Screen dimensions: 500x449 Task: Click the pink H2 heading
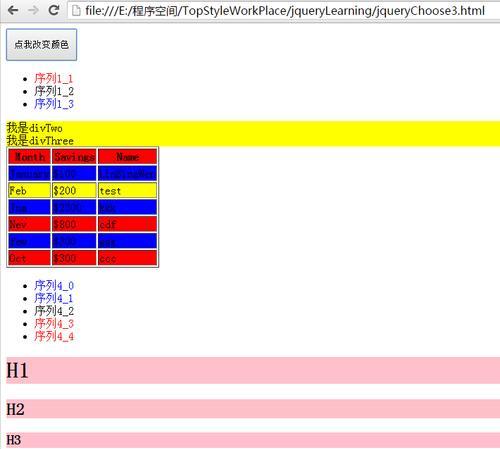[253, 409]
